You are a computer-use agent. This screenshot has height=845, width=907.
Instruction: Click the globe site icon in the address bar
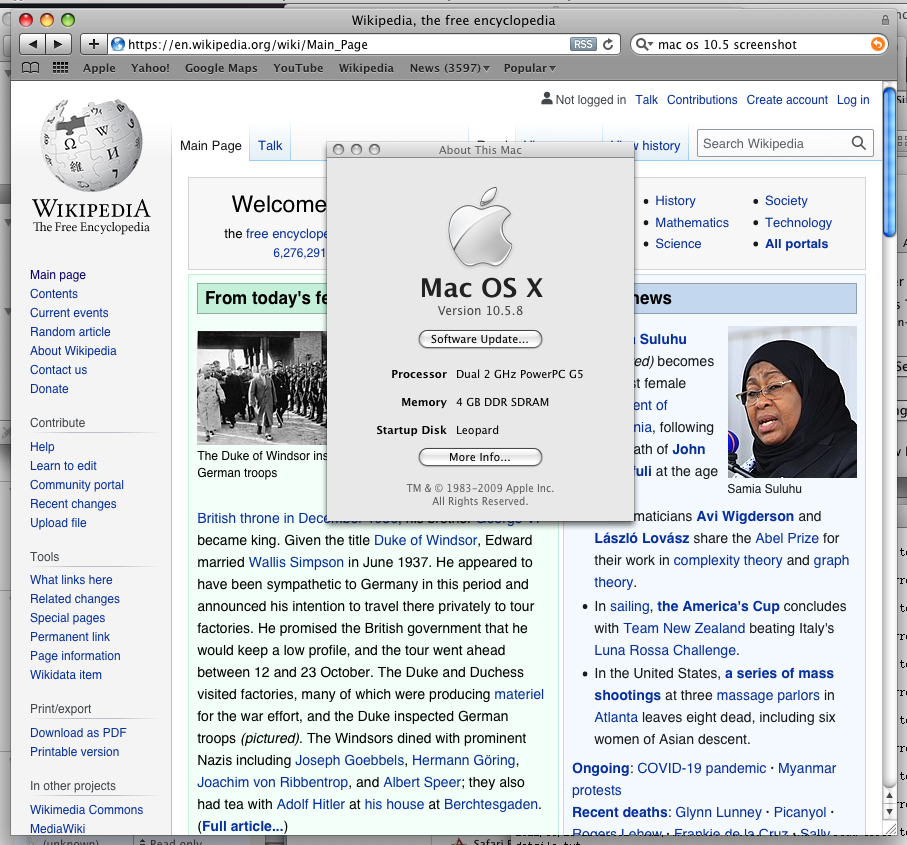coord(118,44)
